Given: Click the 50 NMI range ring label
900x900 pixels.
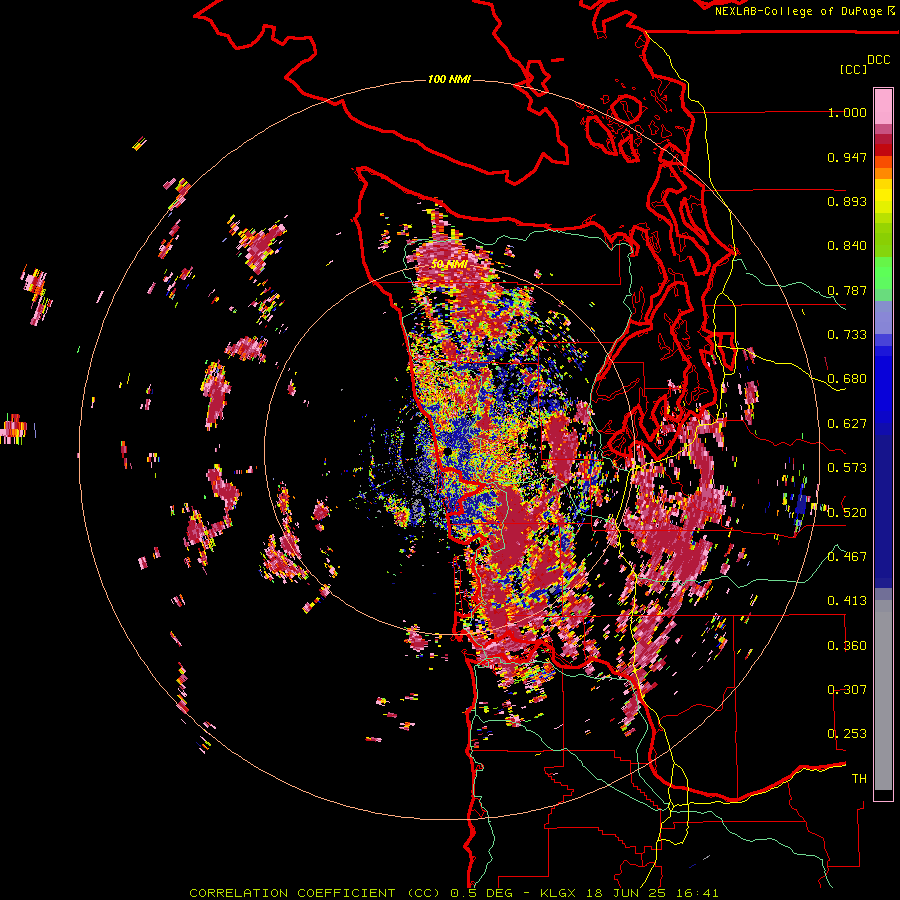Looking at the screenshot, I should click(x=449, y=265).
